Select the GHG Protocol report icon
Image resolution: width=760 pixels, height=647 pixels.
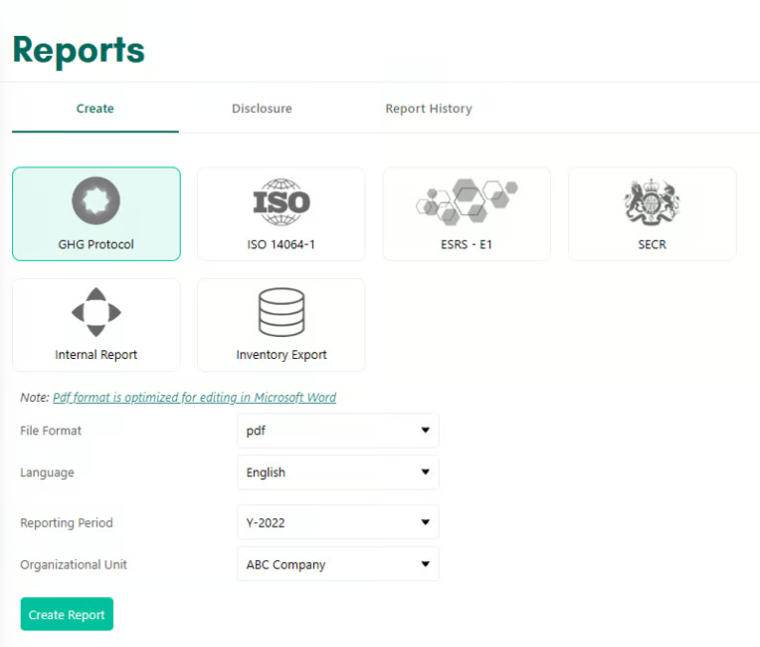tap(96, 201)
